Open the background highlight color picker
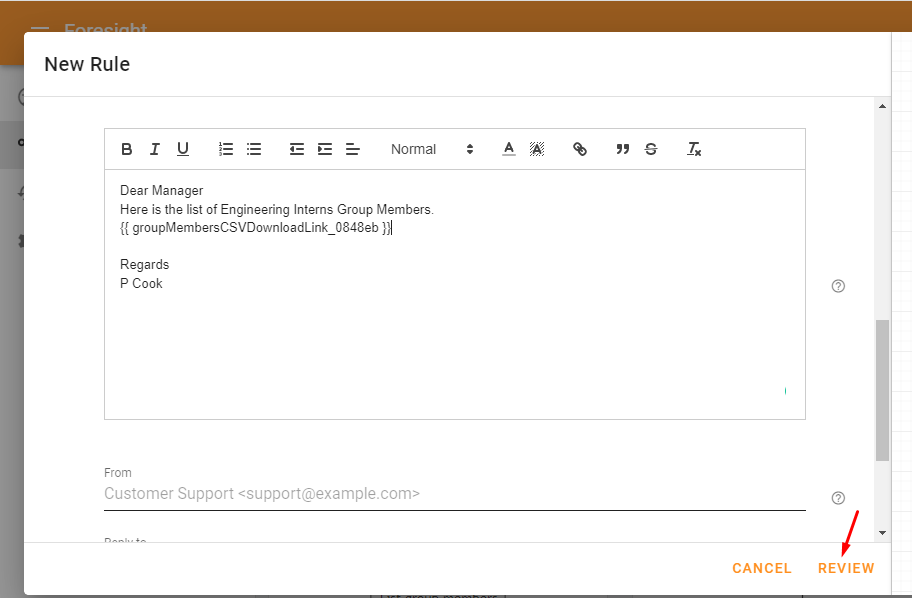 coord(537,150)
